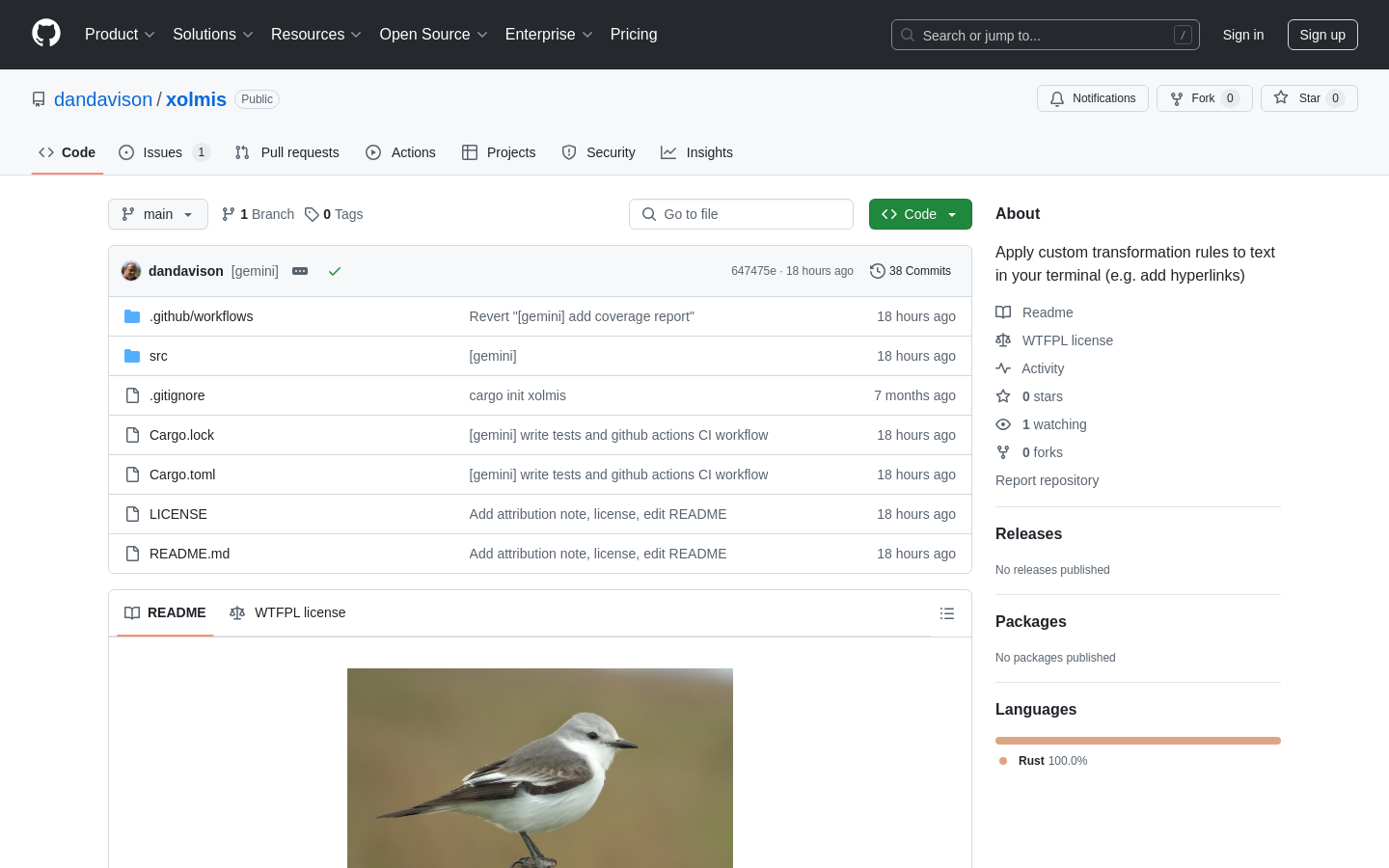Open the README.md file
Image resolution: width=1389 pixels, height=868 pixels.
tap(190, 554)
